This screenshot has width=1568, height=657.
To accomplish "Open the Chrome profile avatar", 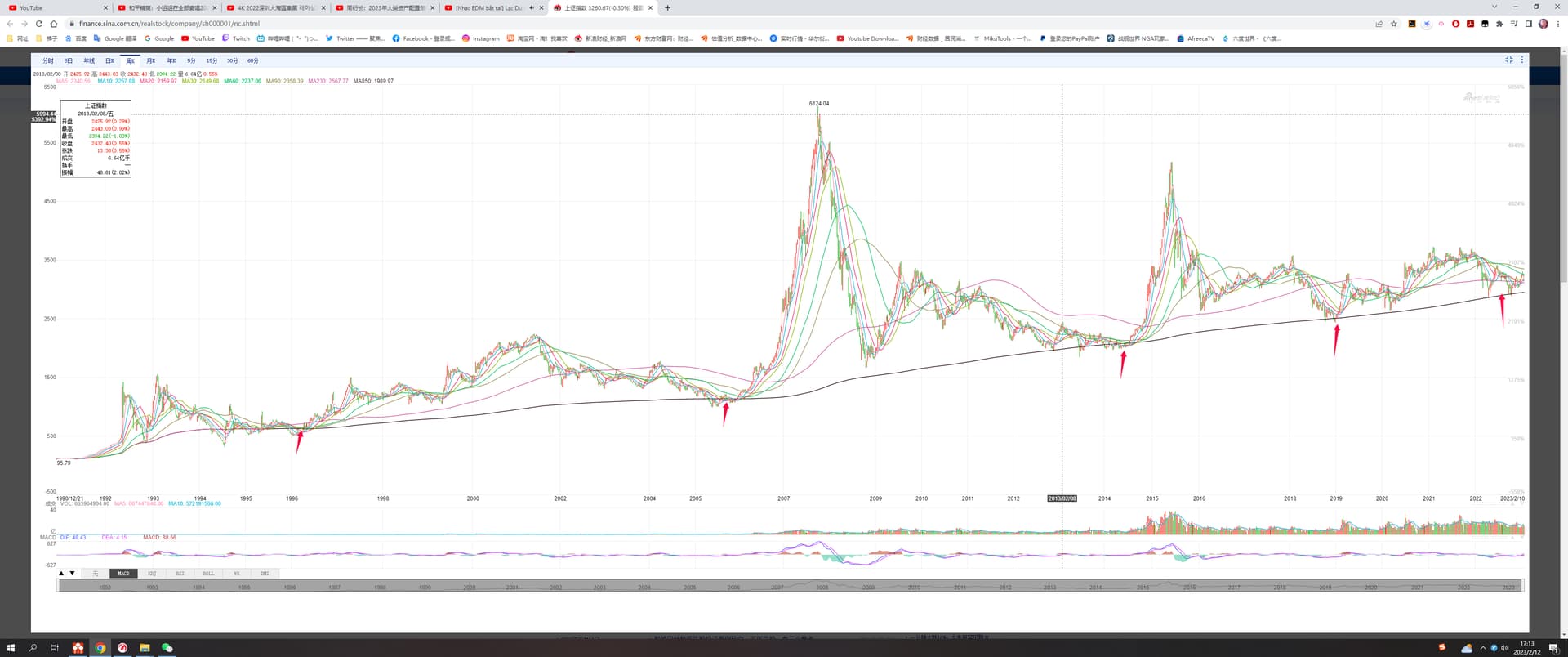I will coord(1543,24).
